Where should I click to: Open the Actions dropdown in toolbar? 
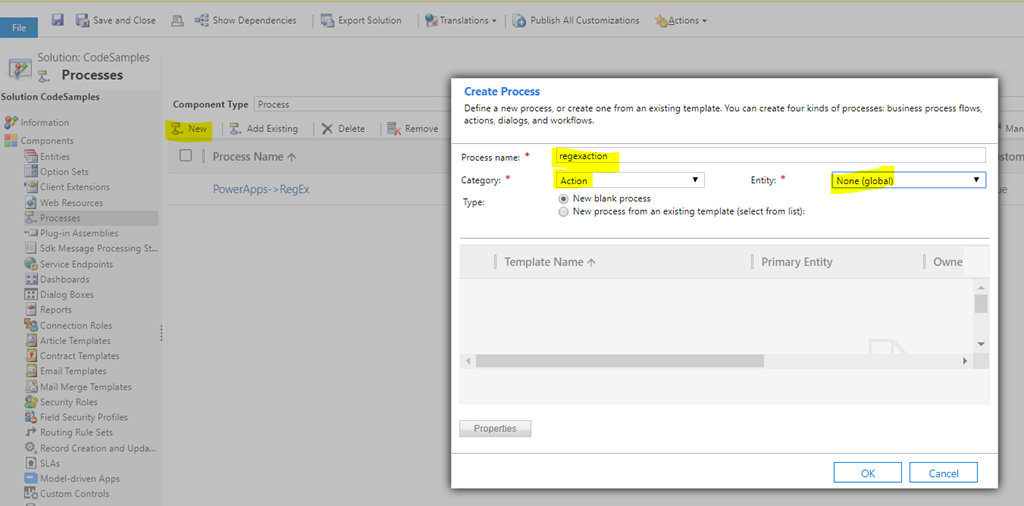tap(680, 20)
